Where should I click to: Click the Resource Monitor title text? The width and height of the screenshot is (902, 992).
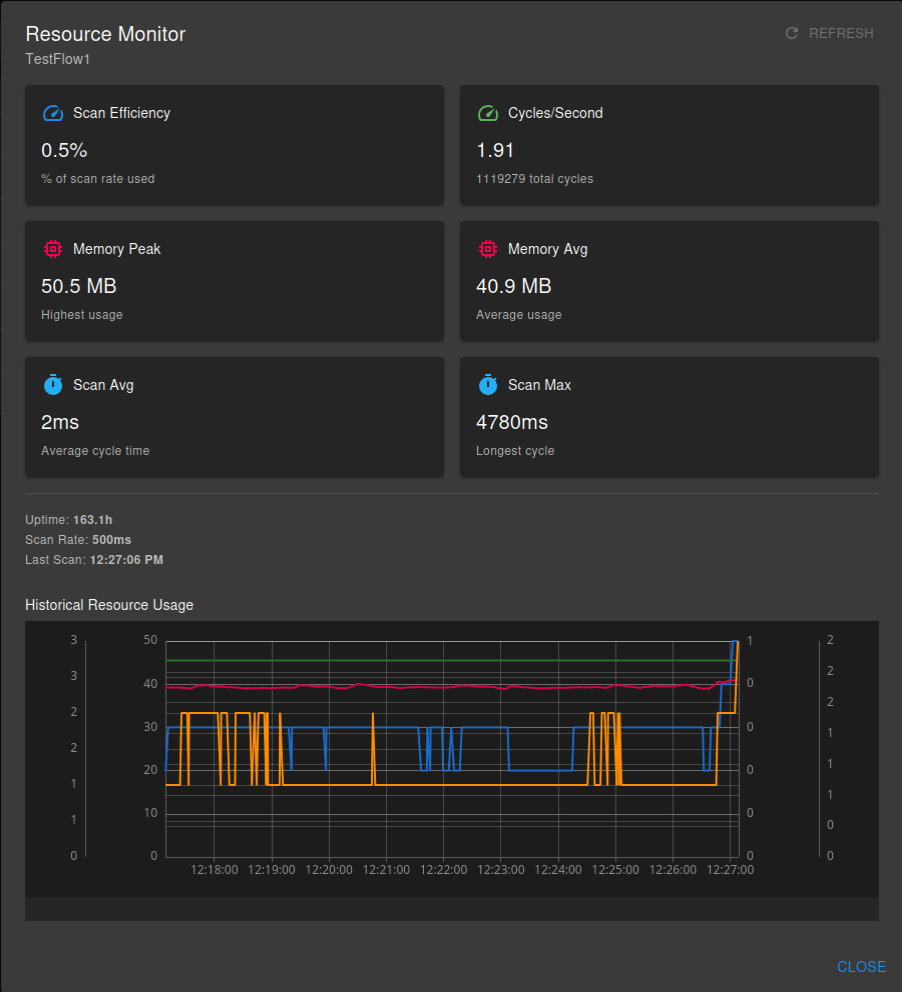(105, 34)
